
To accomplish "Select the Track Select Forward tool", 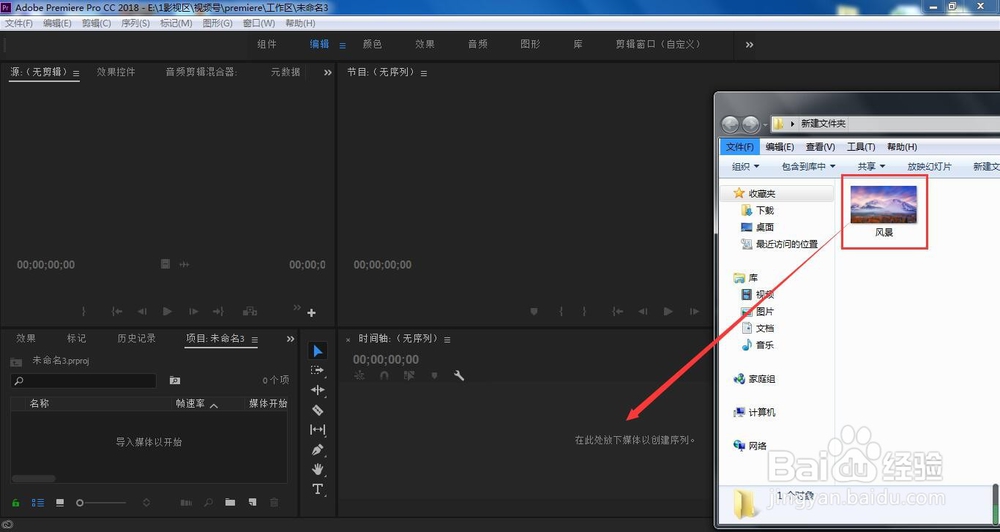I will (318, 370).
